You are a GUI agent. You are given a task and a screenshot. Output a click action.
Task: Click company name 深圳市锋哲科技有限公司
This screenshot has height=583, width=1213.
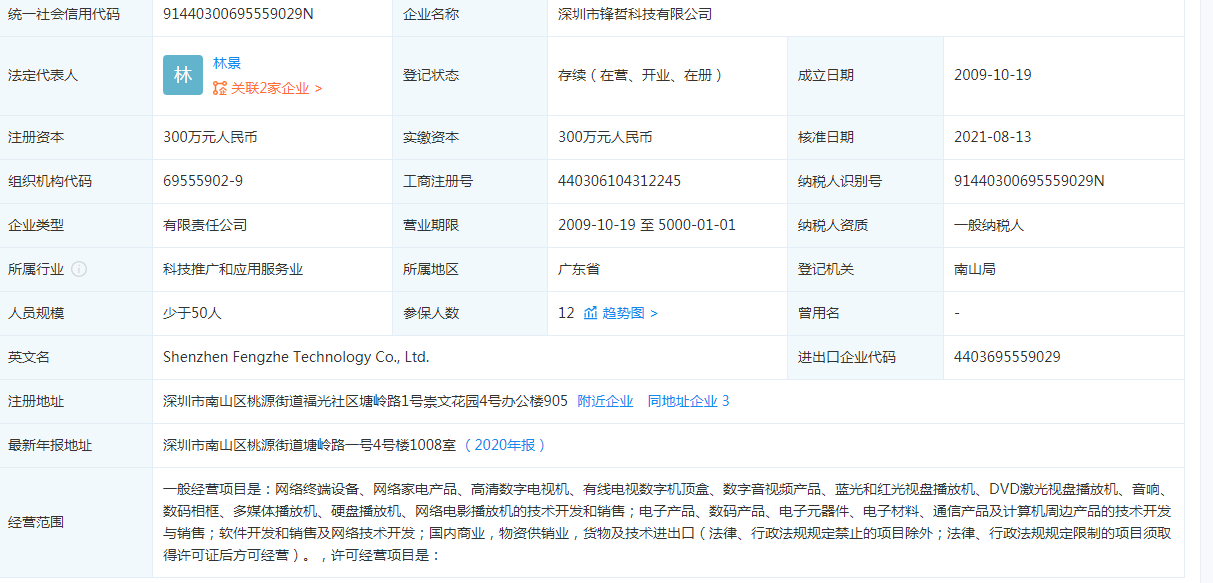(x=635, y=15)
